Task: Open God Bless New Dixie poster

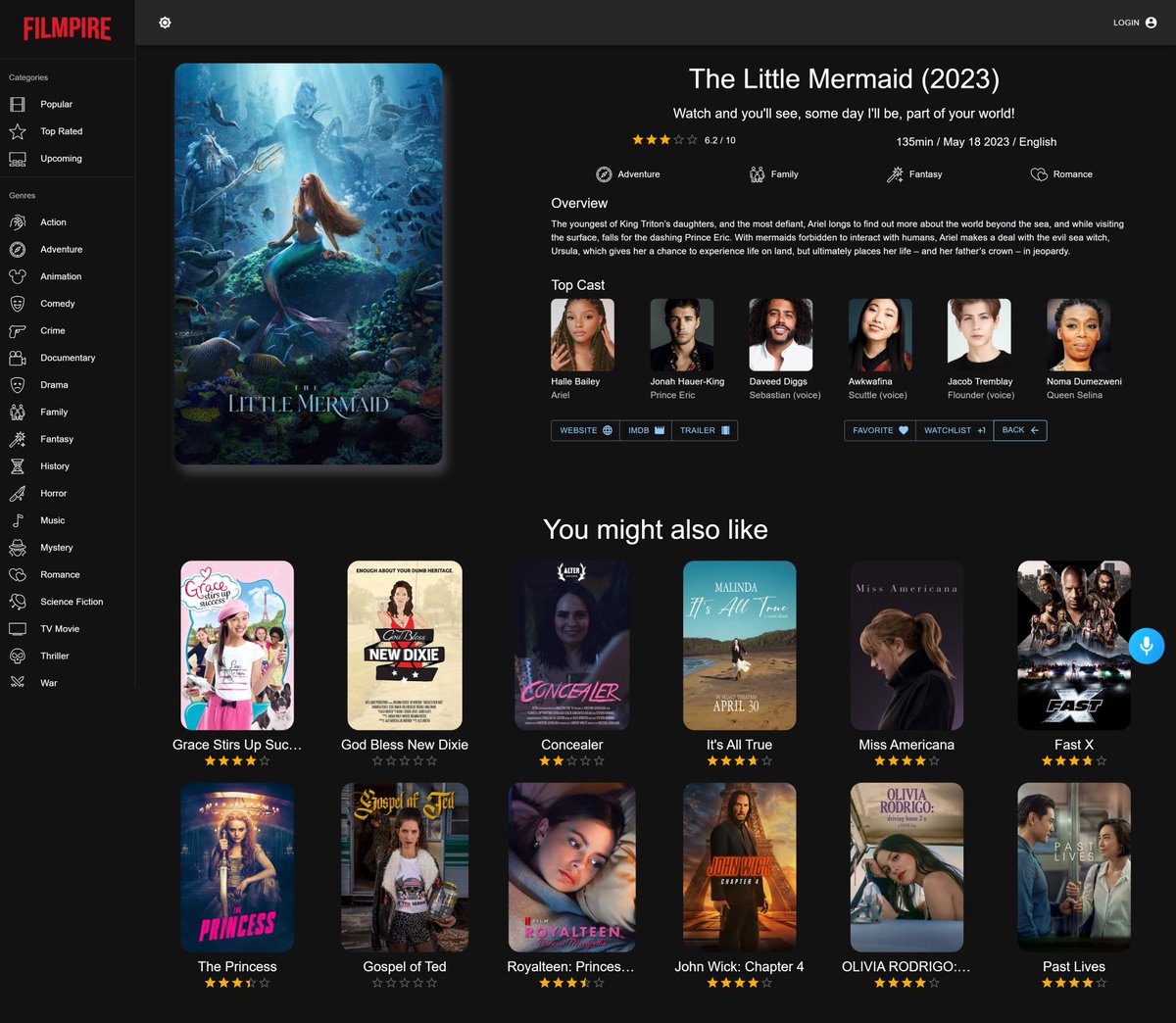Action: [x=405, y=646]
